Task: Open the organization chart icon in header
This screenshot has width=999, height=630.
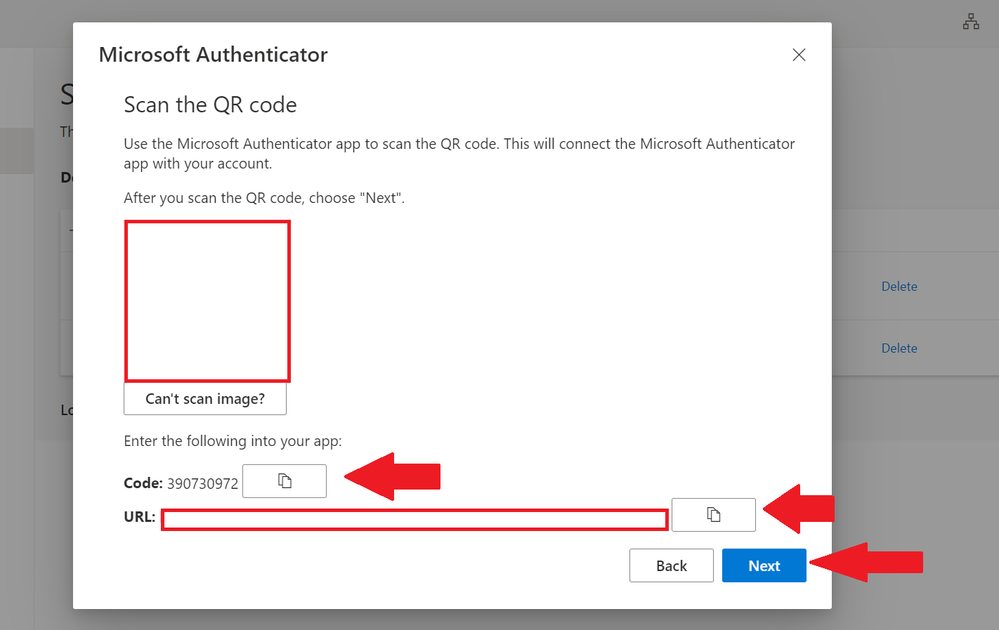Action: pyautogui.click(x=971, y=22)
